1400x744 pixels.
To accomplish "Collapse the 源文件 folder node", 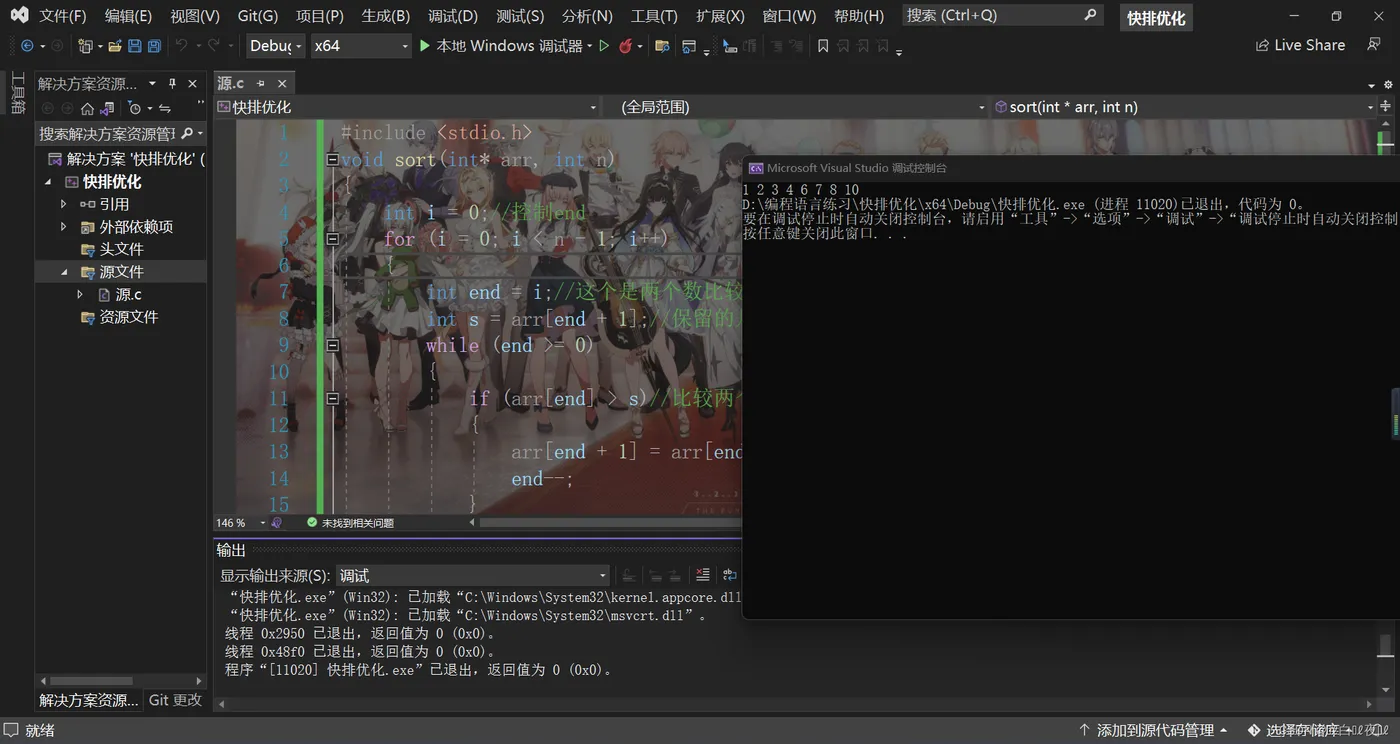I will (x=64, y=272).
